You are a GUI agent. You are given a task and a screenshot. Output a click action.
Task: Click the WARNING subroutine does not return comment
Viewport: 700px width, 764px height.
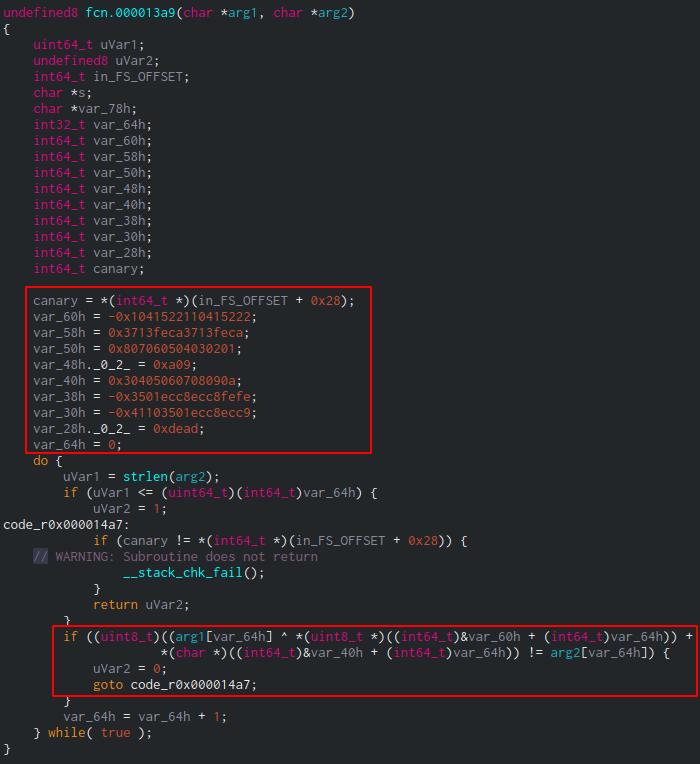(186, 557)
